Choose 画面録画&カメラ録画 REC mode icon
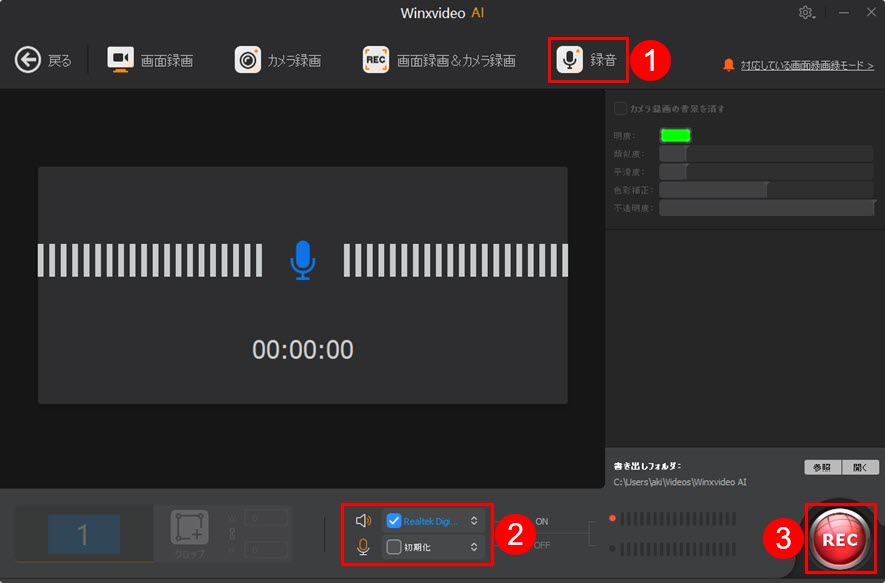The height and width of the screenshot is (583, 885). (376, 60)
